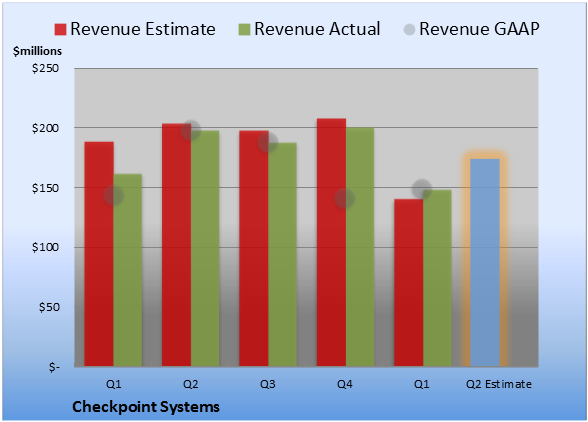Screen dimensions: 588x422
Task: Click the '$200' y-axis label
Action: pyautogui.click(x=45, y=128)
